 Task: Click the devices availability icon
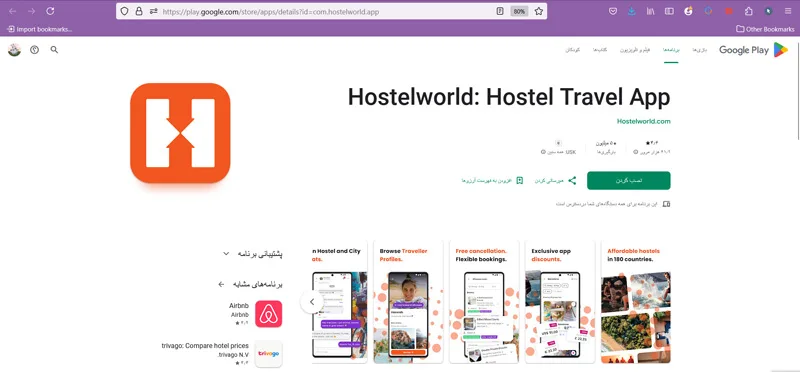[x=666, y=204]
